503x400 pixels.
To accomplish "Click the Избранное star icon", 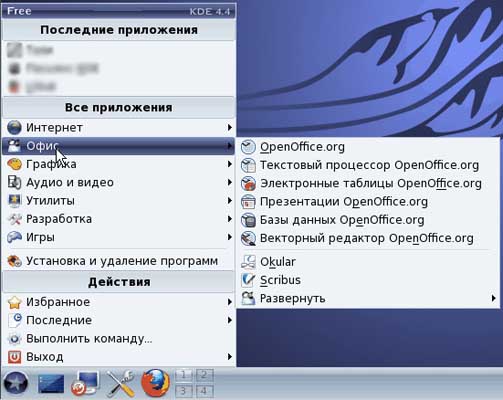I will pos(14,302).
